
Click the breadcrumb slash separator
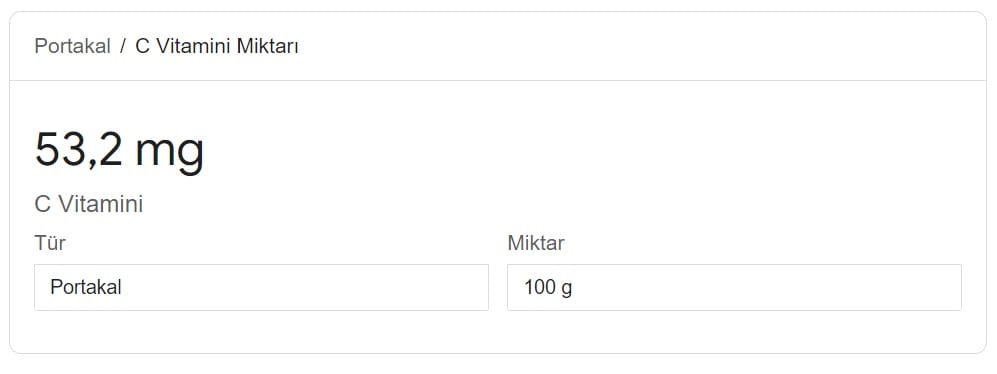[x=123, y=46]
